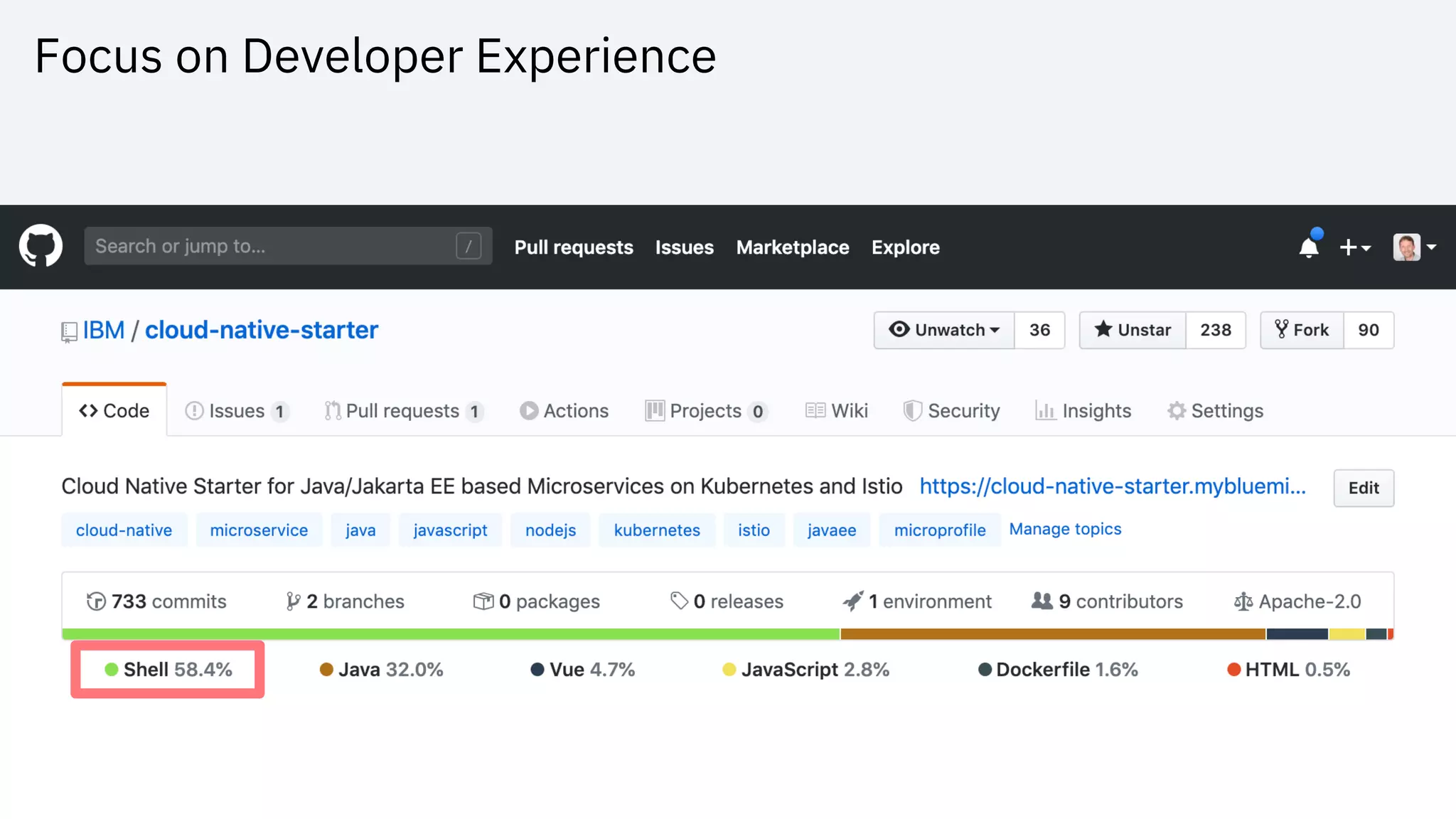Click the slash shortcut key hint in search
Image resolution: width=1456 pixels, height=819 pixels.
point(469,247)
